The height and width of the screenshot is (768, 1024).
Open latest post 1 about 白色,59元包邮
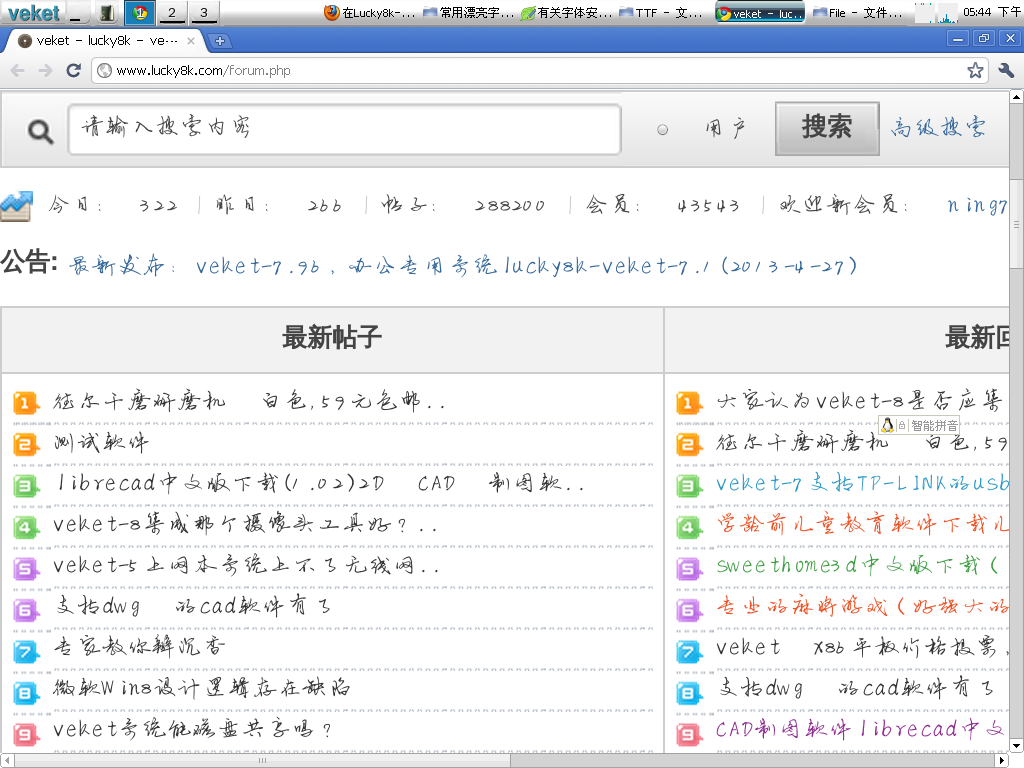[x=249, y=401]
